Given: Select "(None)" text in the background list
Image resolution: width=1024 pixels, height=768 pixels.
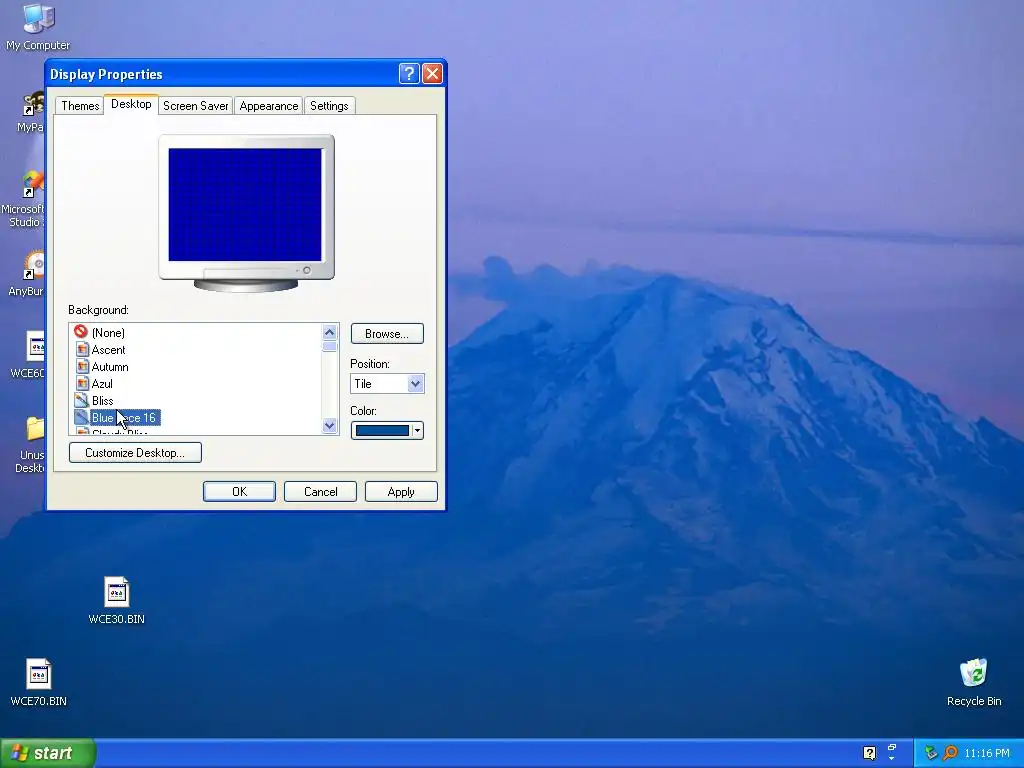Looking at the screenshot, I should coord(108,332).
